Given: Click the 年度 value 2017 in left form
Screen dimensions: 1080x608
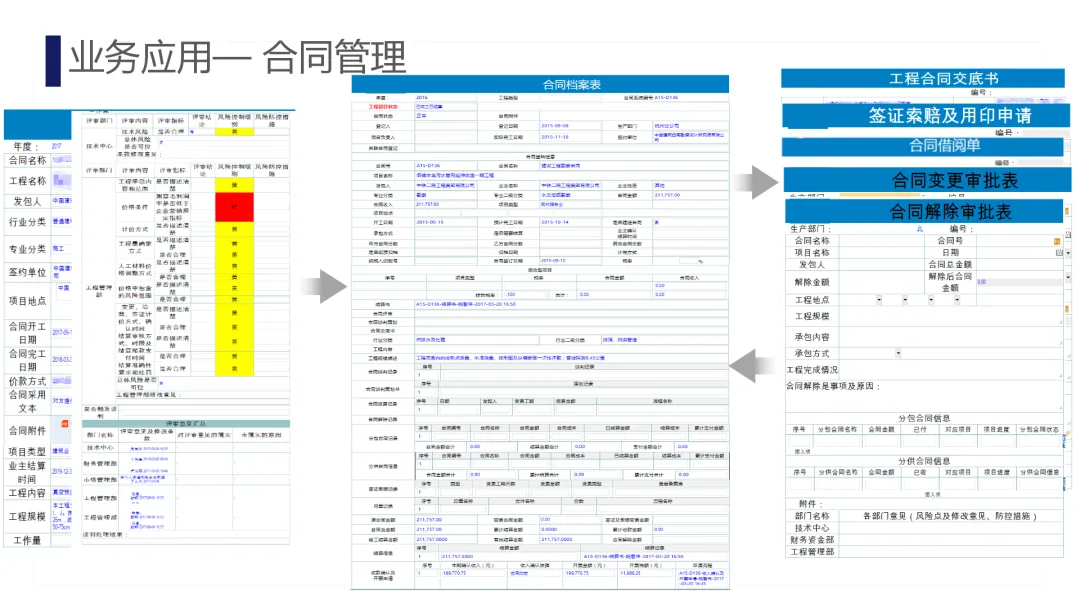Looking at the screenshot, I should pyautogui.click(x=56, y=146).
